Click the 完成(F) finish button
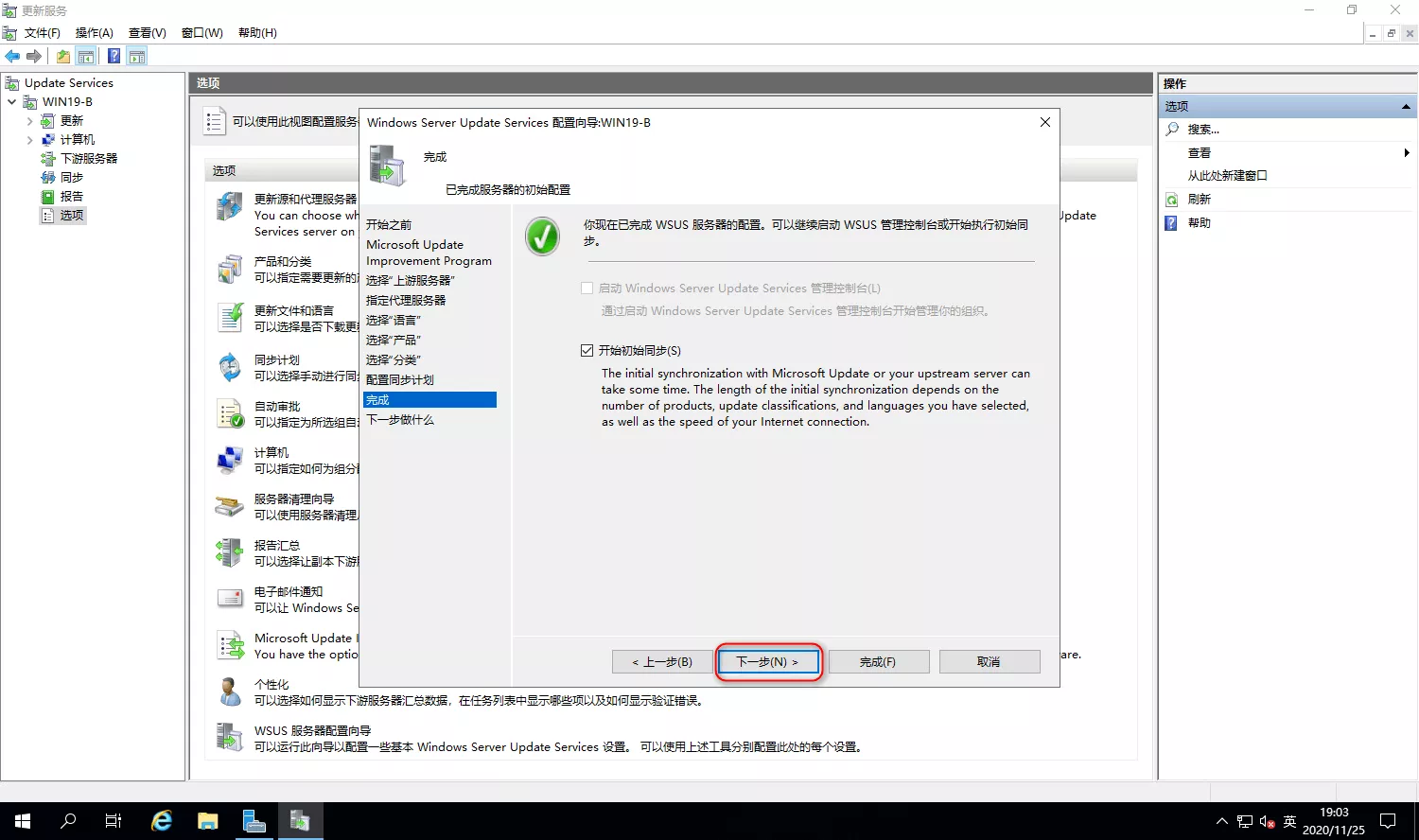The width and height of the screenshot is (1419, 840). (x=878, y=661)
